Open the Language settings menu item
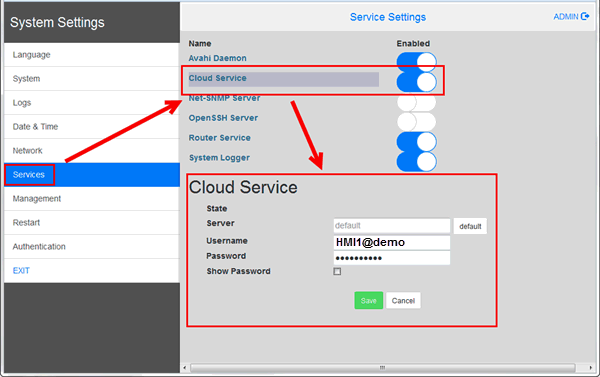The image size is (600, 377). tap(92, 55)
